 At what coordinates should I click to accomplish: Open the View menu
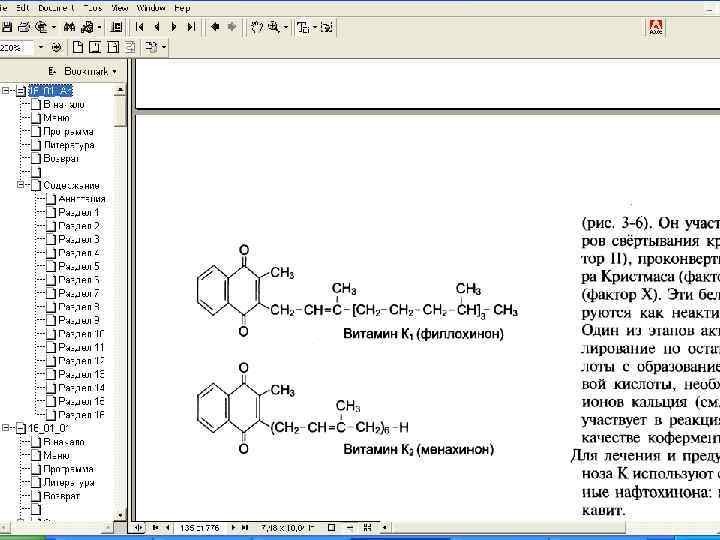(x=120, y=8)
